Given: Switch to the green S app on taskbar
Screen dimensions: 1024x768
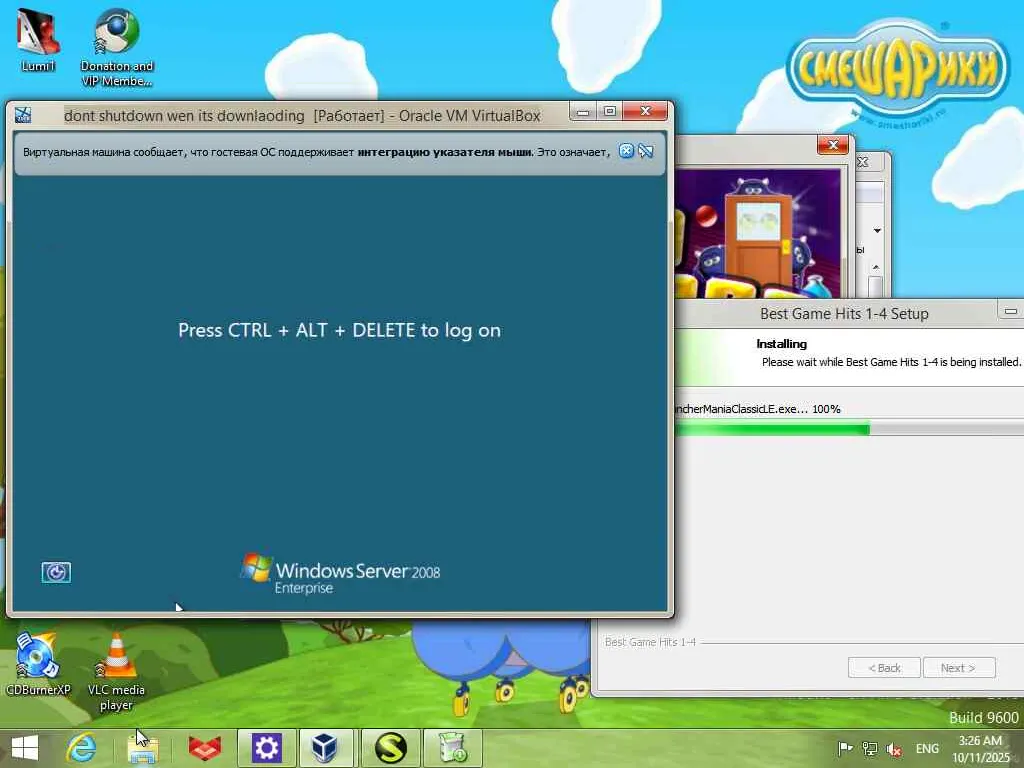Looking at the screenshot, I should coord(391,748).
